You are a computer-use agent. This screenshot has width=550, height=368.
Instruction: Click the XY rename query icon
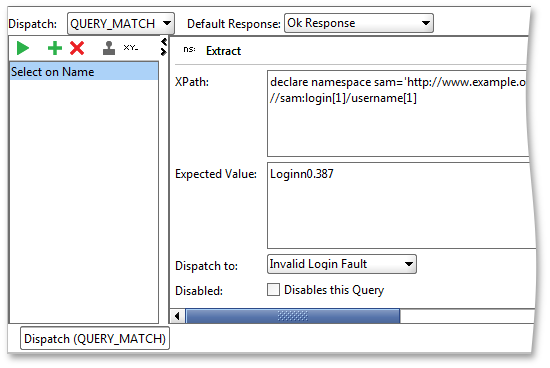pyautogui.click(x=131, y=48)
